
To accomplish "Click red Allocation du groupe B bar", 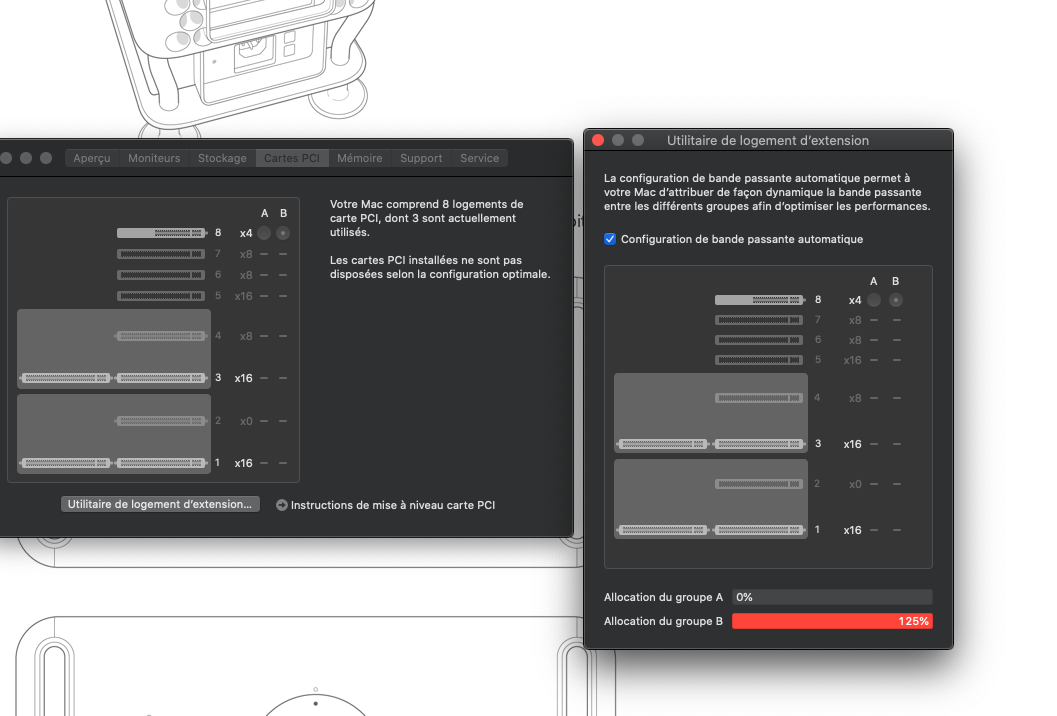I will tap(832, 621).
